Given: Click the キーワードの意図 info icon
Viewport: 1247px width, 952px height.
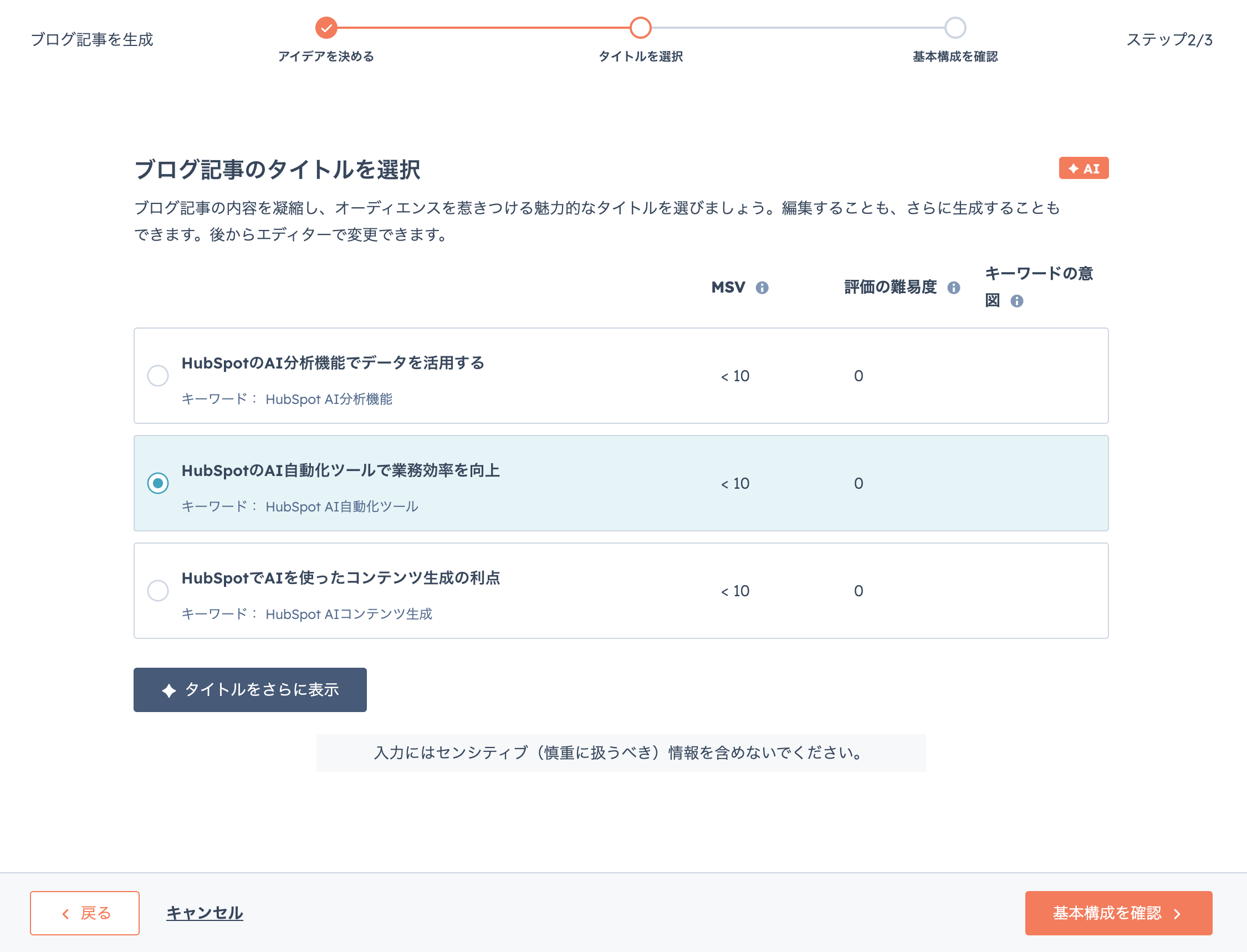Looking at the screenshot, I should point(1017,301).
